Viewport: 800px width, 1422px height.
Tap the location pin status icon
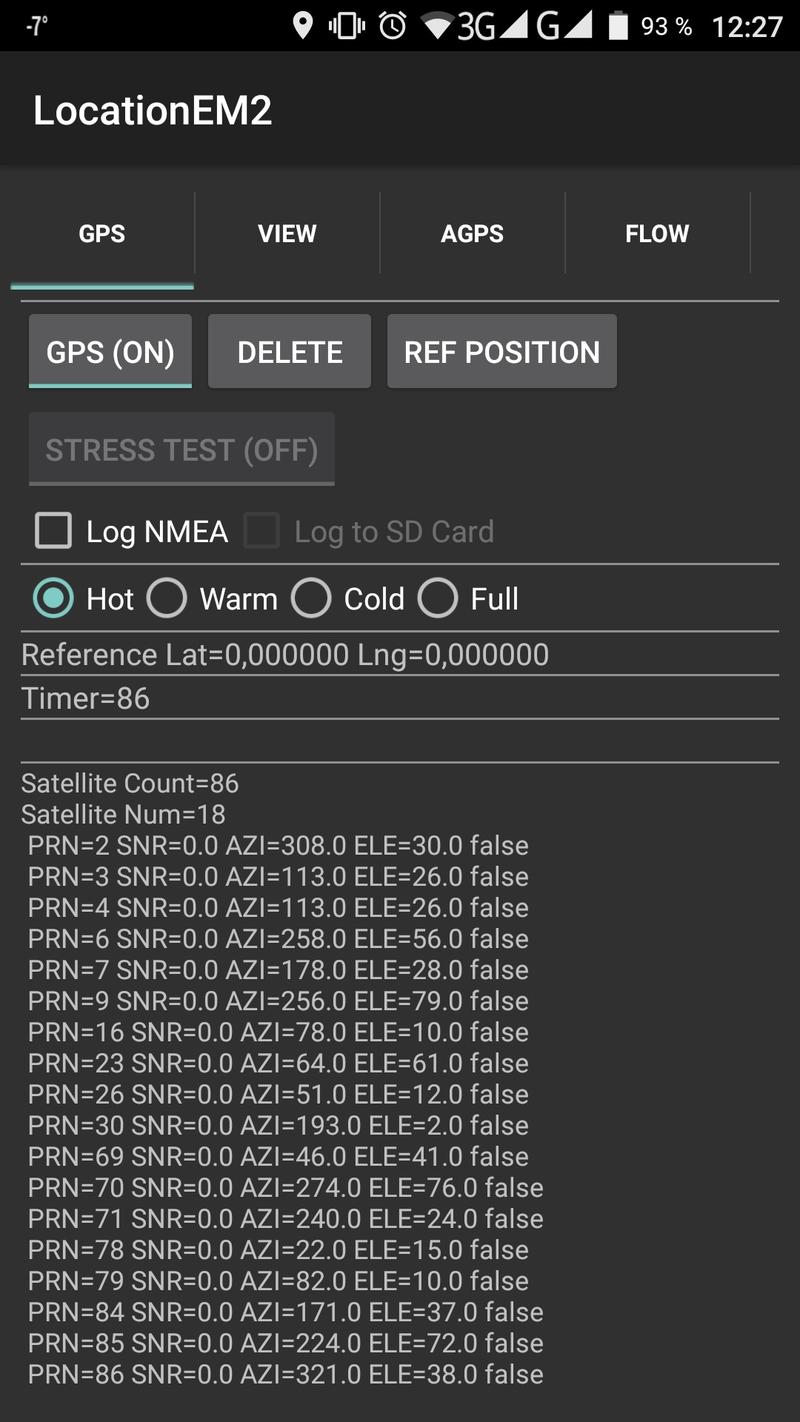click(302, 25)
